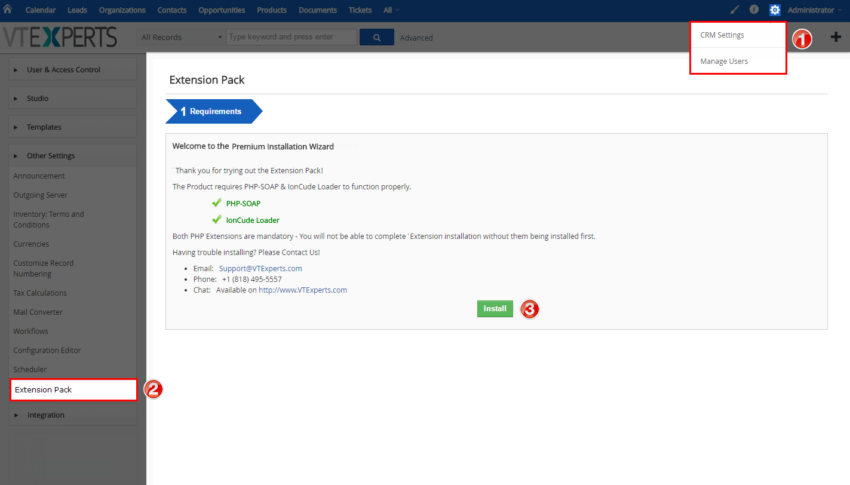850x485 pixels.
Task: Open the Administrator user dropdown
Action: pos(814,10)
